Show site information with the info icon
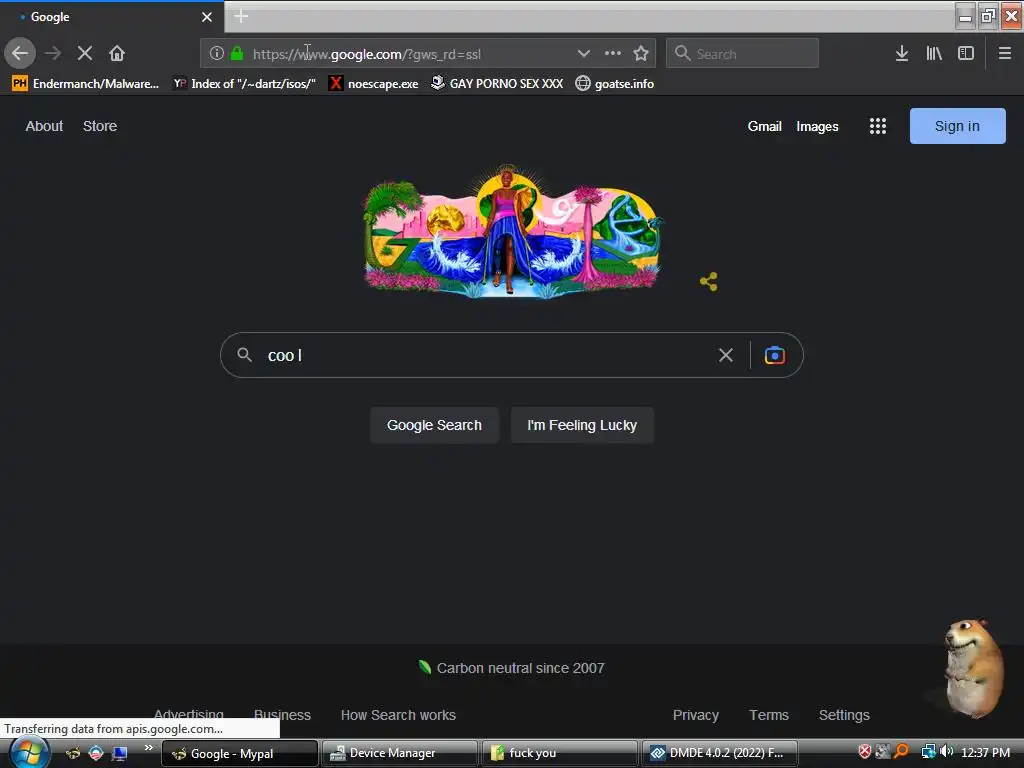This screenshot has width=1024, height=768. [x=217, y=54]
